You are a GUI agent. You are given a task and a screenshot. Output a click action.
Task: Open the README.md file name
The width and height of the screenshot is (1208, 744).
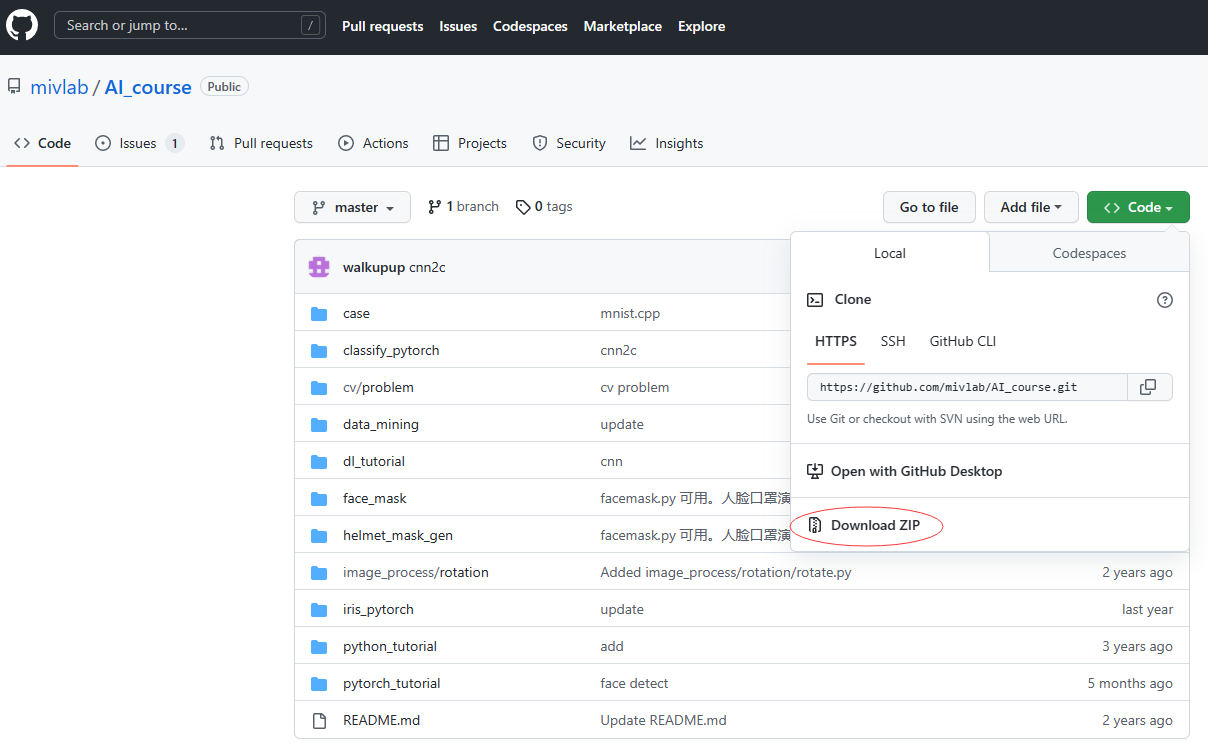381,721
